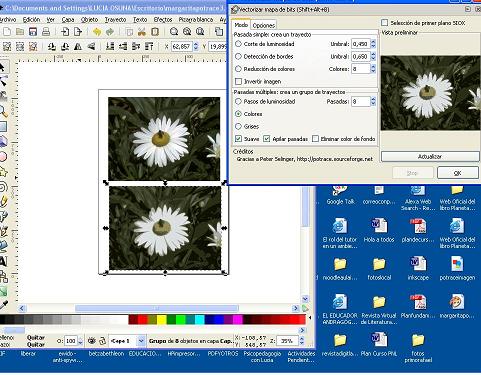Toggle layer visibility eye icon in status bar
The width and height of the screenshot is (481, 375).
(x=91, y=341)
